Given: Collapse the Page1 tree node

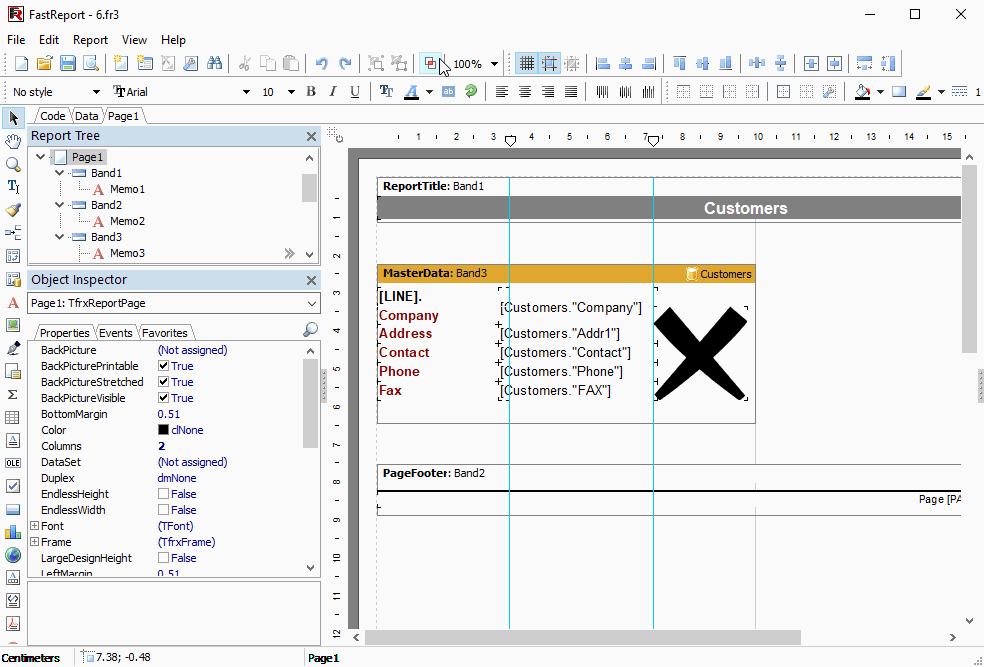Looking at the screenshot, I should [x=41, y=157].
